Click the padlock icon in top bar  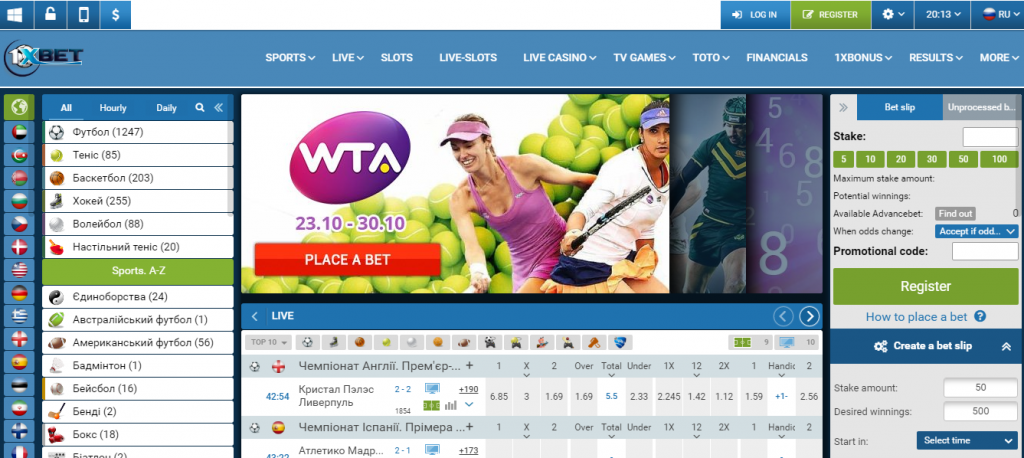(49, 15)
